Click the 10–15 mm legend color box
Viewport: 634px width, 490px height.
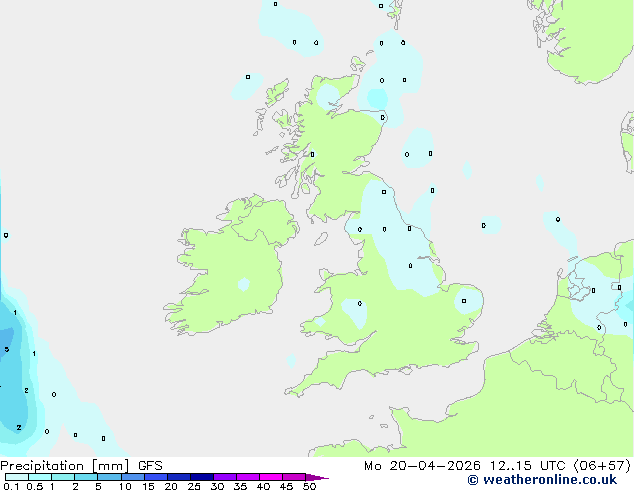pos(132,477)
